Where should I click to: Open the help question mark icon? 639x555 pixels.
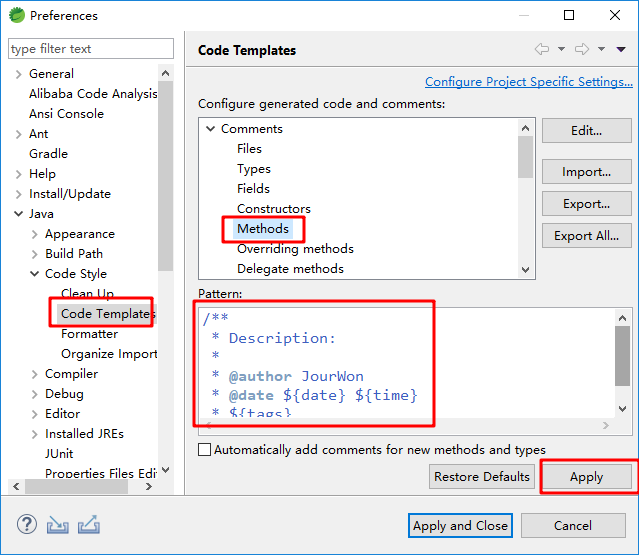pos(27,524)
